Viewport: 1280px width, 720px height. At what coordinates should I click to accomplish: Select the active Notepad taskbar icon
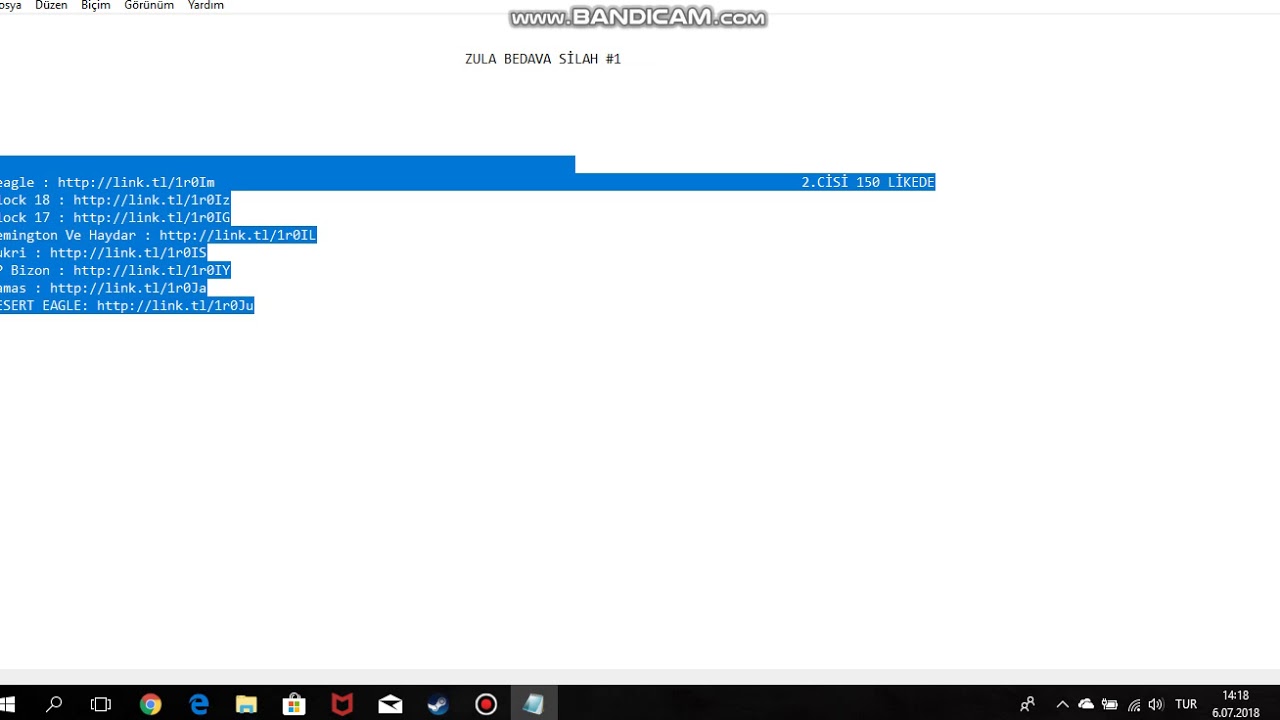pos(534,704)
